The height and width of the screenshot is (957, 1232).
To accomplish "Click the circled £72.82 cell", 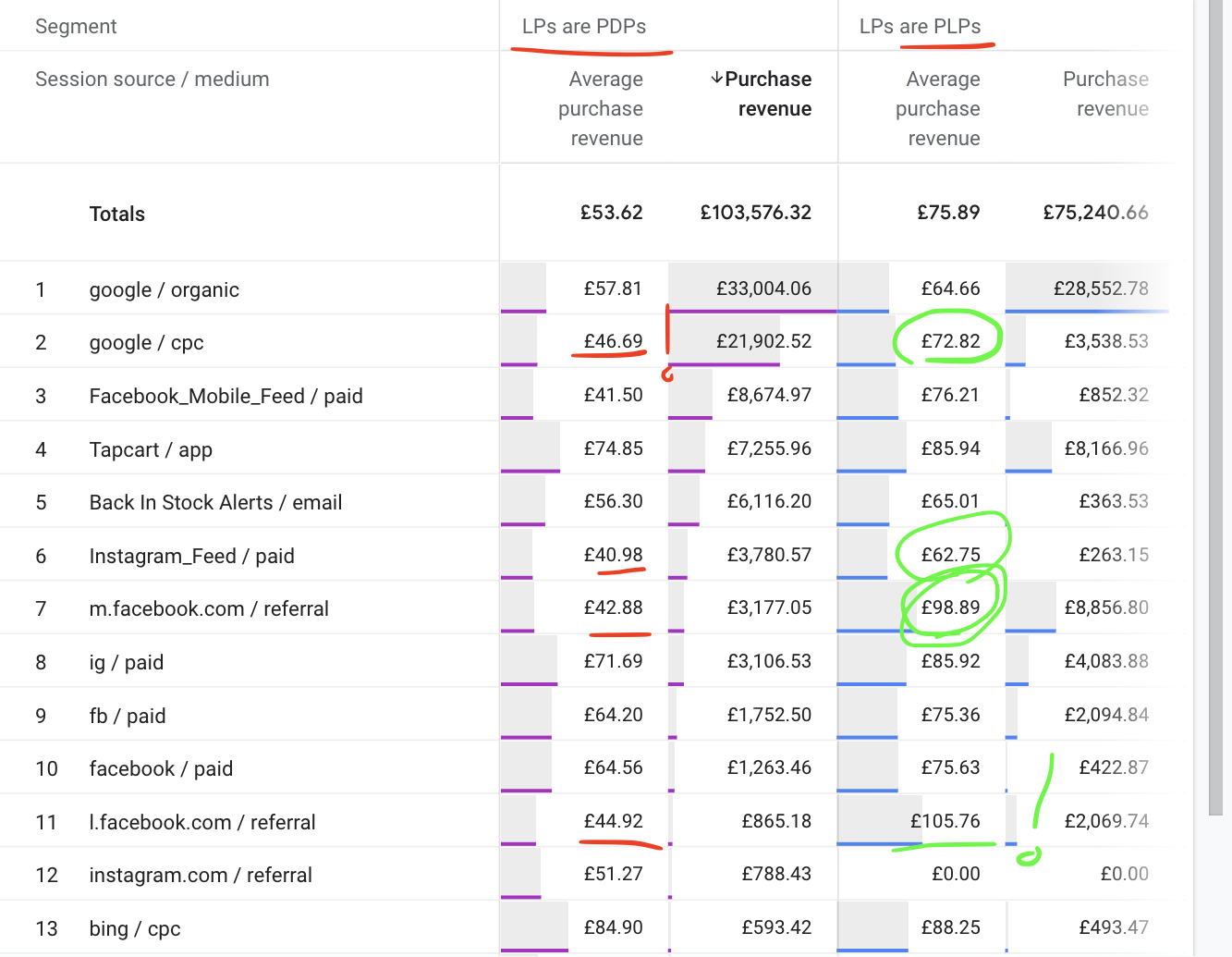I will point(950,341).
